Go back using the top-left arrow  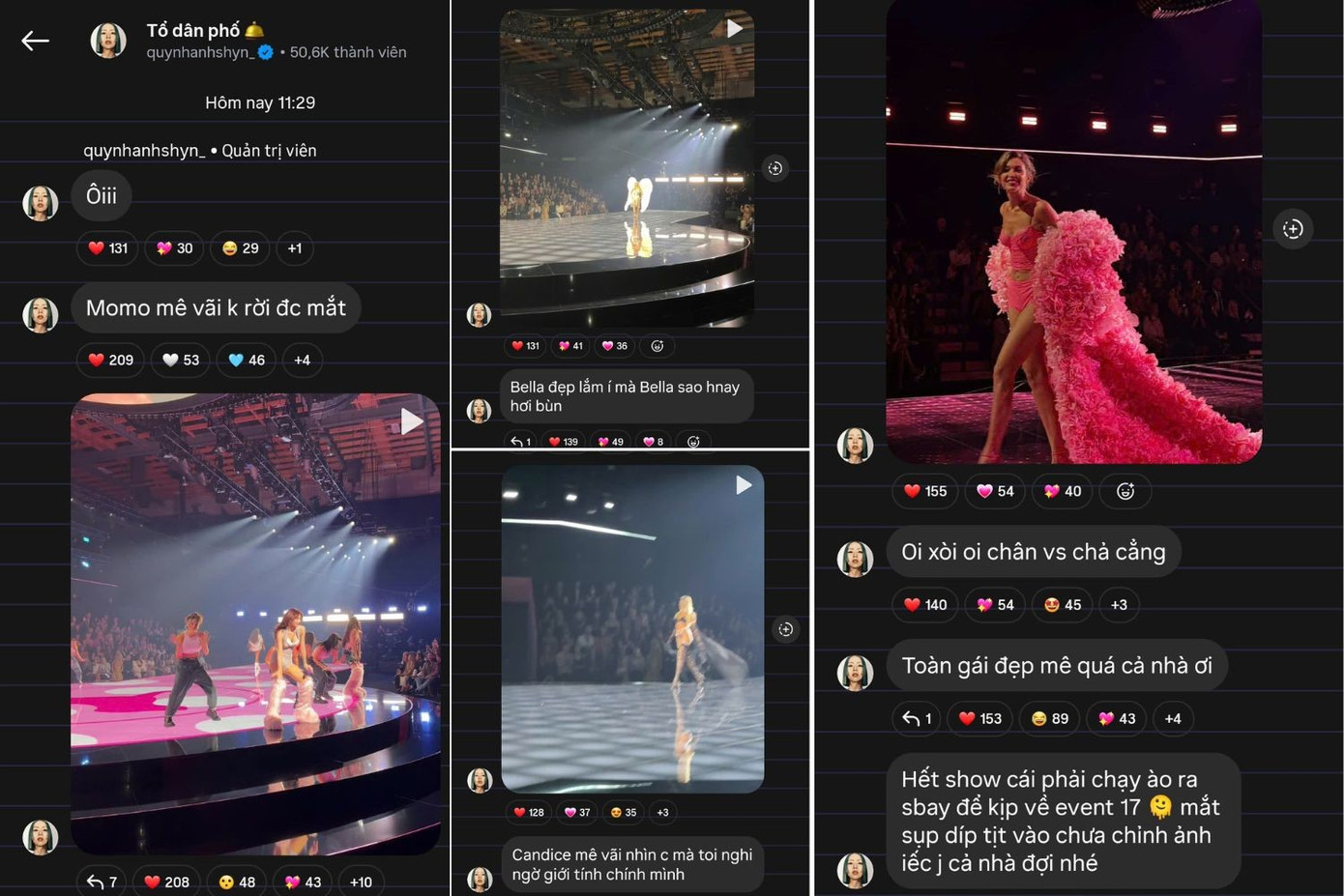click(x=36, y=41)
